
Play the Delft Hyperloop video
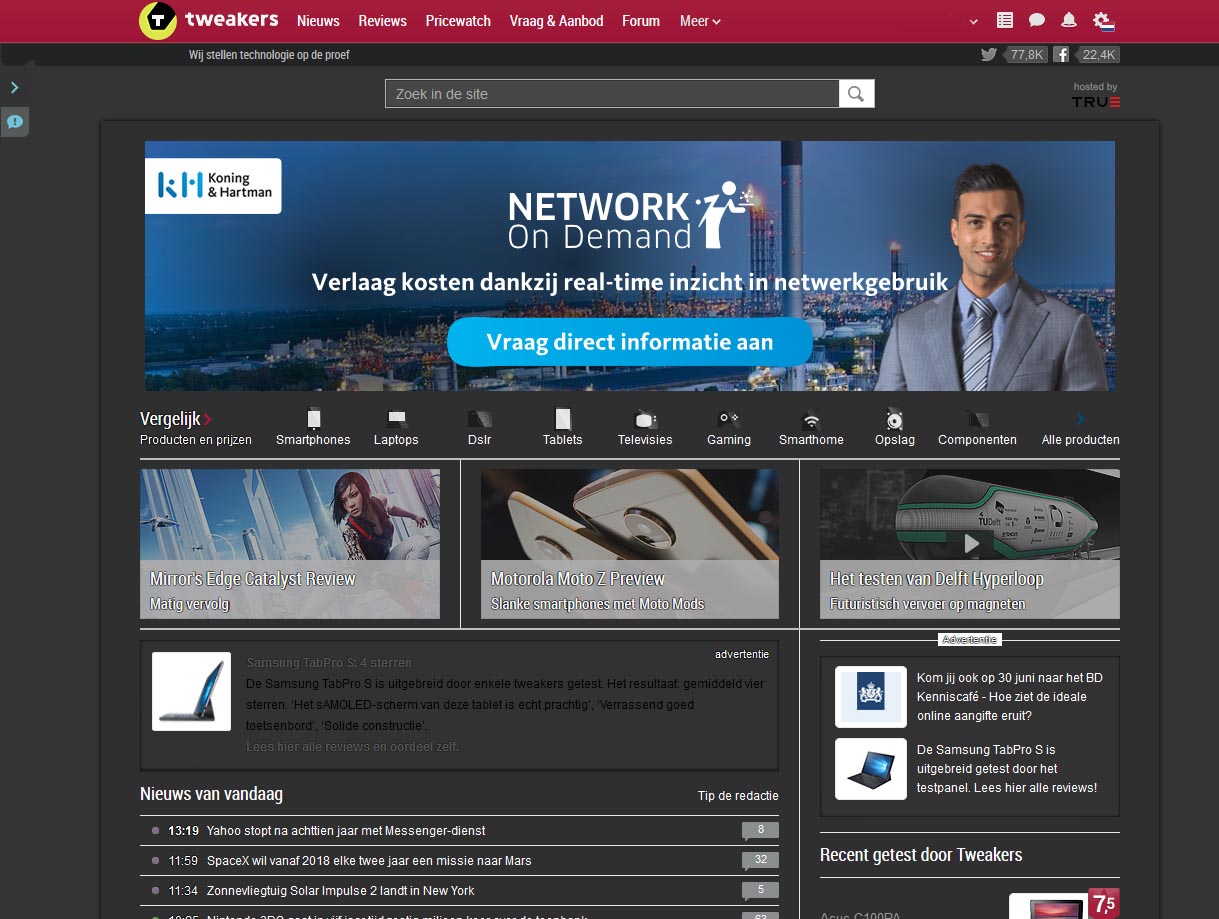(x=971, y=543)
